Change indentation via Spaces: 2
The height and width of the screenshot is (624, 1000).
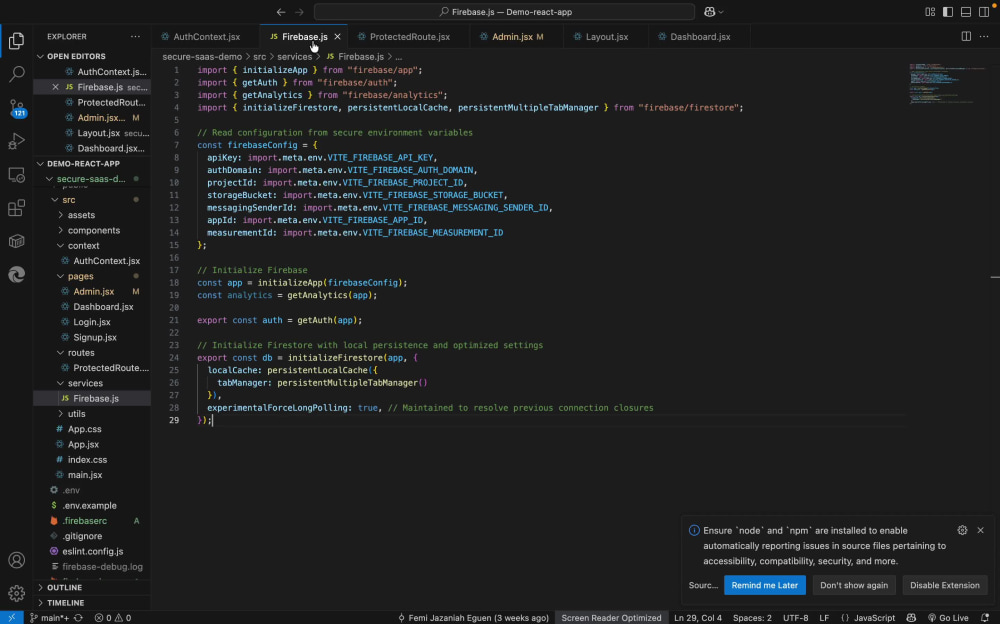(752, 618)
